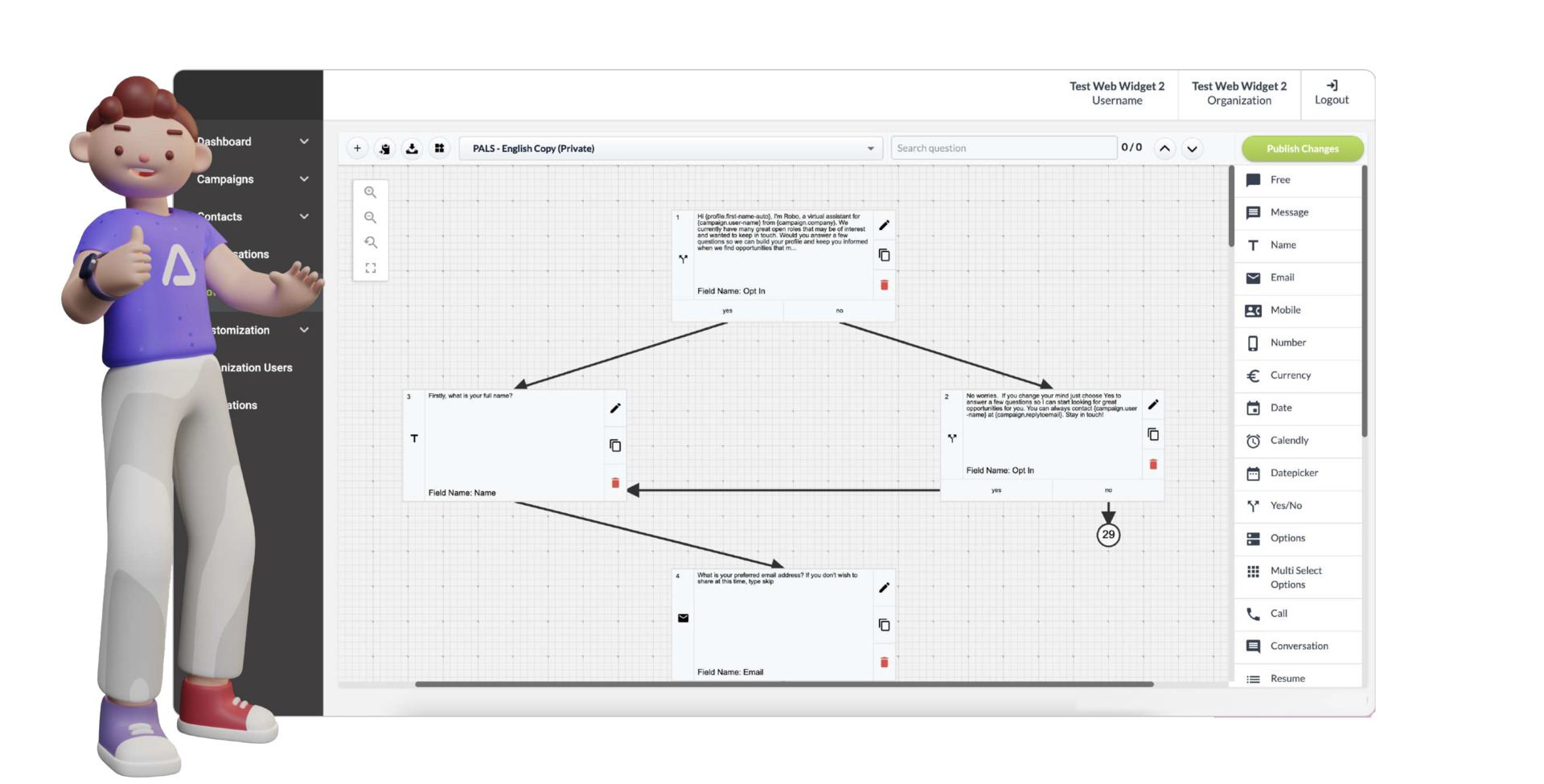Viewport: 1544px width, 784px height.
Task: Click into the Search question field
Action: (x=1003, y=148)
